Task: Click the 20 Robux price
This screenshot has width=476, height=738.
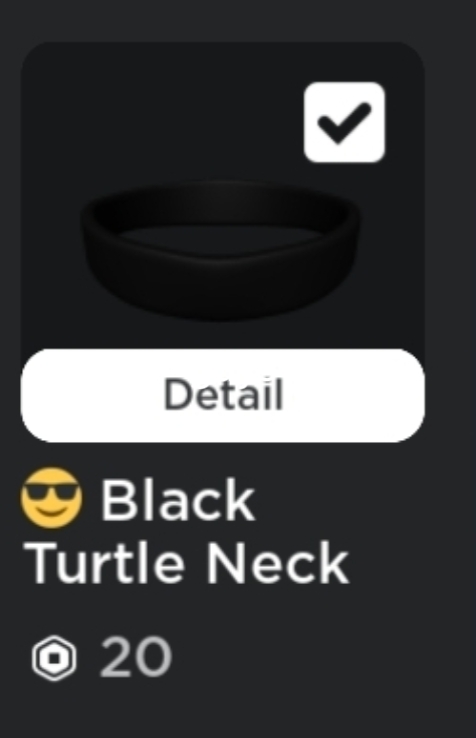Action: (x=136, y=657)
